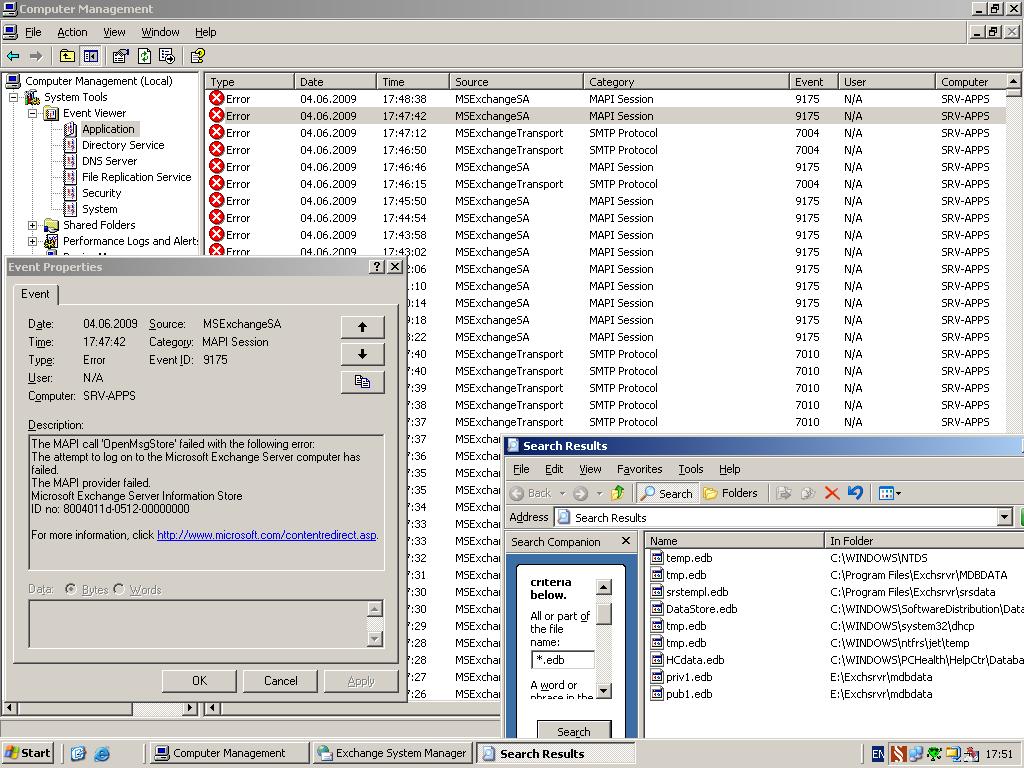Open the File menu in Computer Management
The image size is (1024, 768).
(x=33, y=32)
